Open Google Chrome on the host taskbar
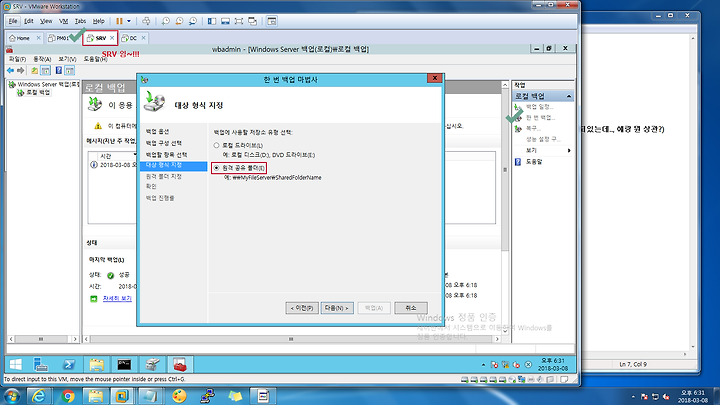Viewport: 720px width, 405px height. tap(68, 396)
